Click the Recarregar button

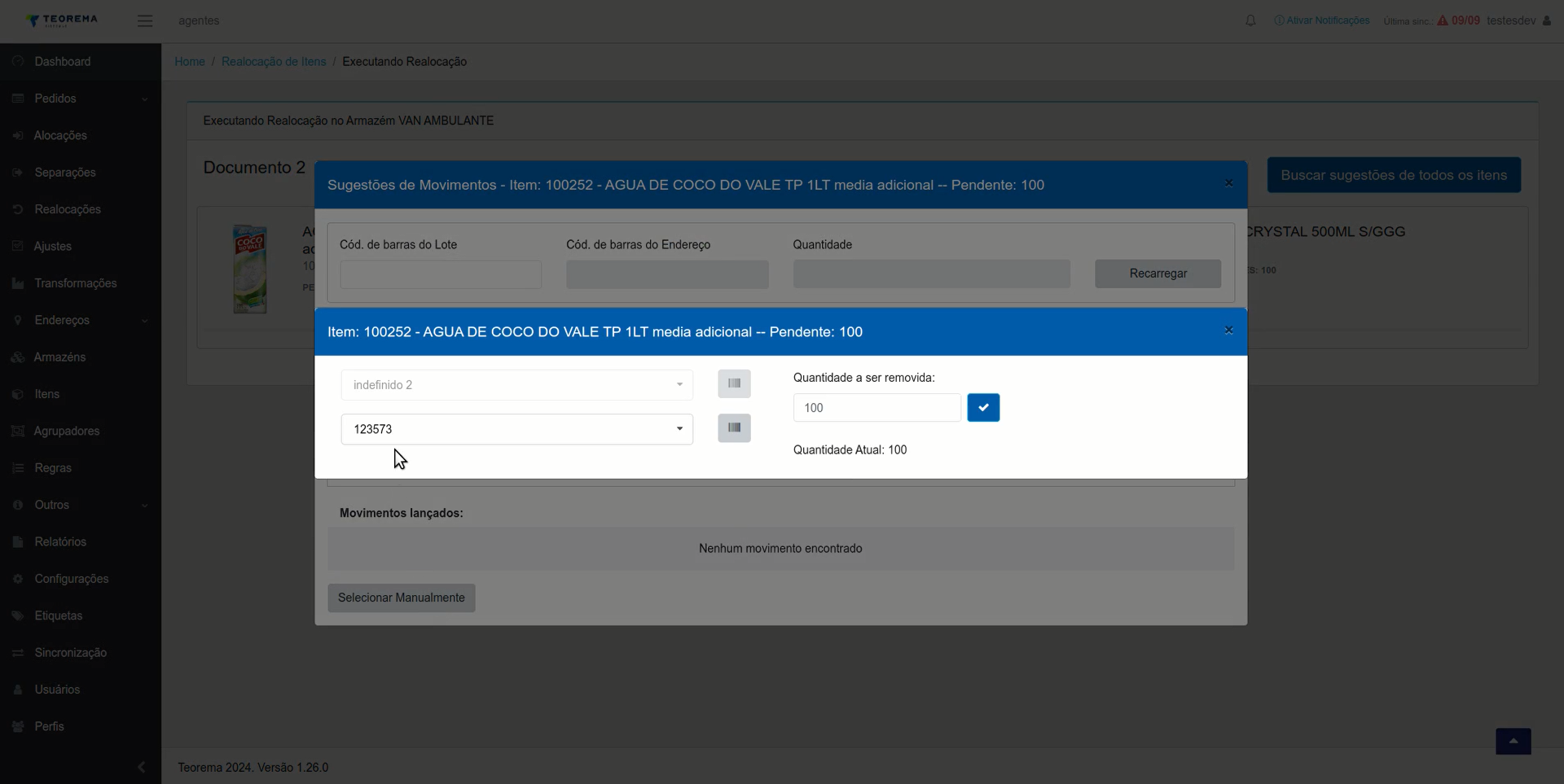tap(1158, 274)
